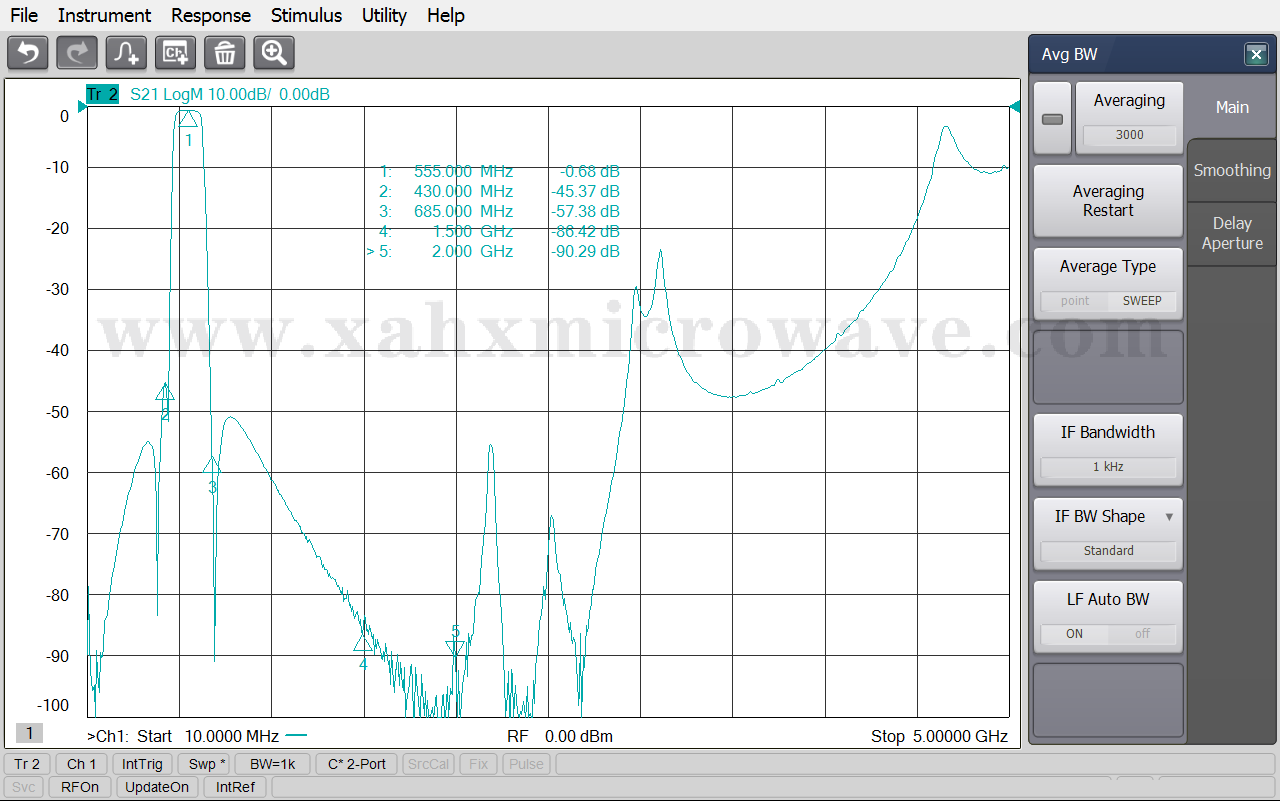Select marker 5 triangle on trace
This screenshot has height=801, width=1280.
[x=456, y=649]
